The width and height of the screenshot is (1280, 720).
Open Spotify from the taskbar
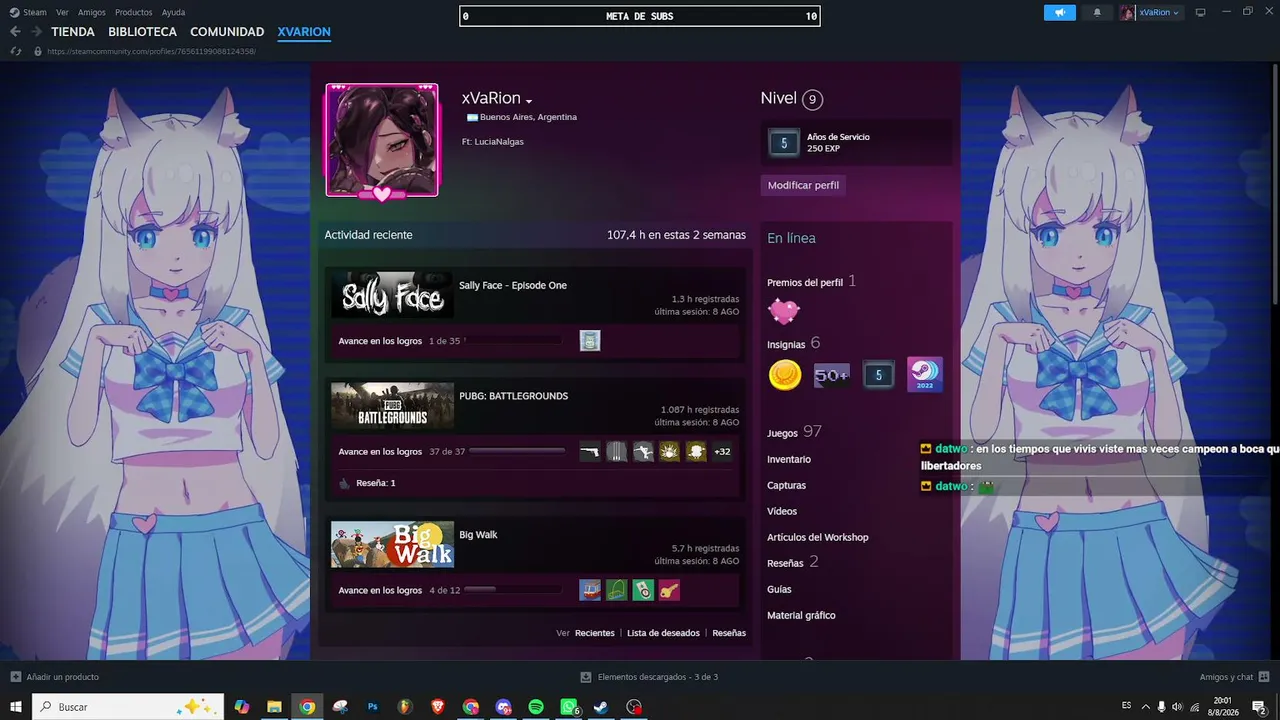tap(536, 707)
